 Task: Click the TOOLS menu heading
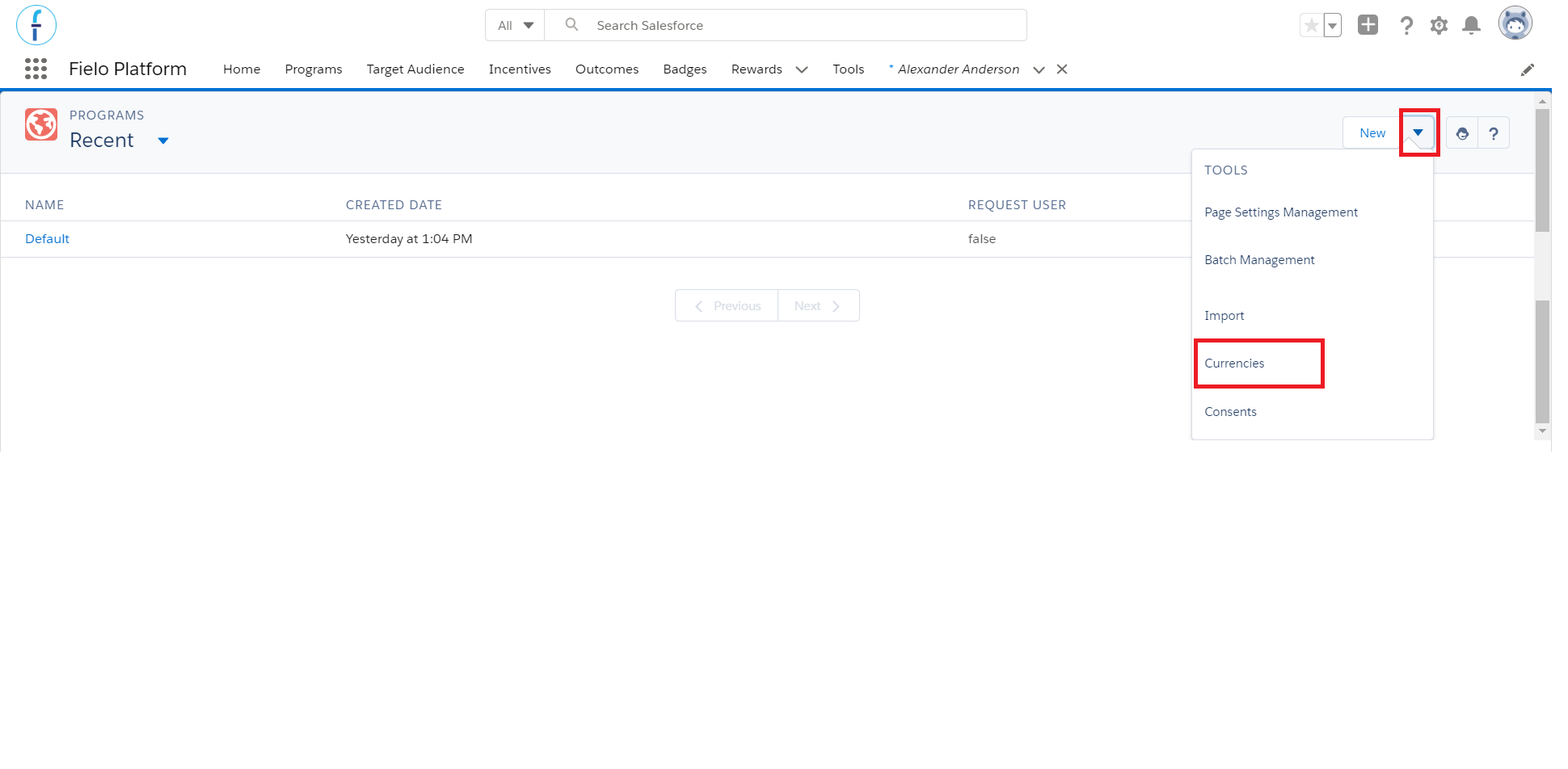pos(1226,170)
